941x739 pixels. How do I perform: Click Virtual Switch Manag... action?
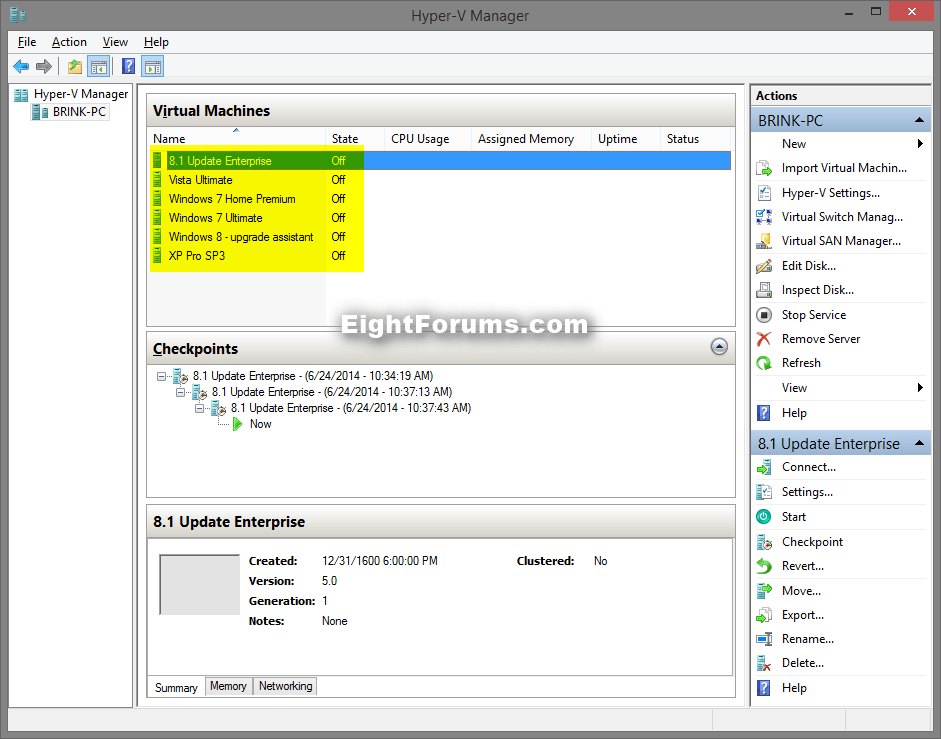coord(842,217)
